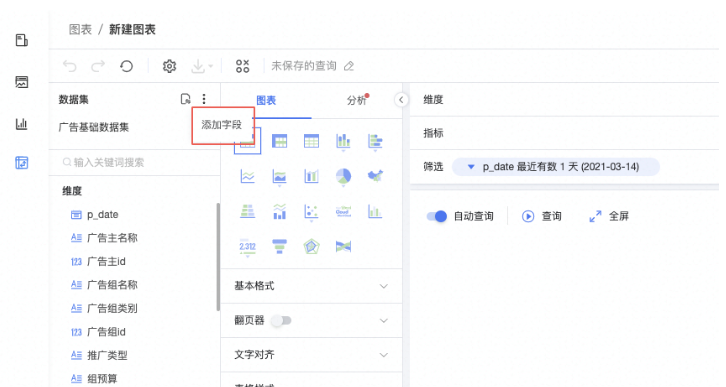
Task: Select the radar chart type
Action: click(x=311, y=246)
